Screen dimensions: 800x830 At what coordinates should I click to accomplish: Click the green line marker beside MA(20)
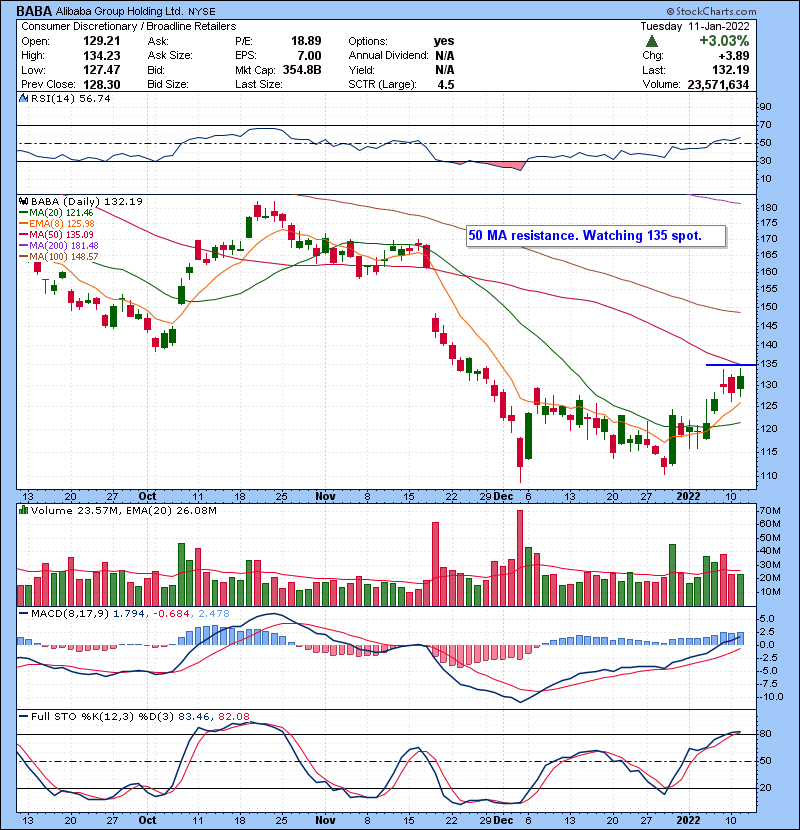pyautogui.click(x=23, y=213)
